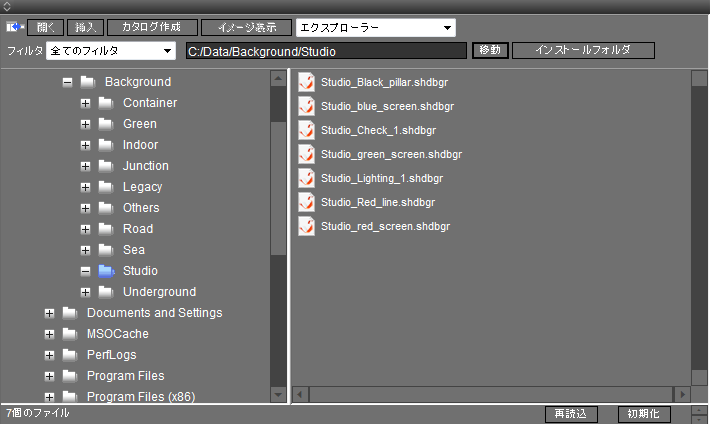710x424 pixels.
Task: Click the Background folder icon
Action: tap(88, 82)
